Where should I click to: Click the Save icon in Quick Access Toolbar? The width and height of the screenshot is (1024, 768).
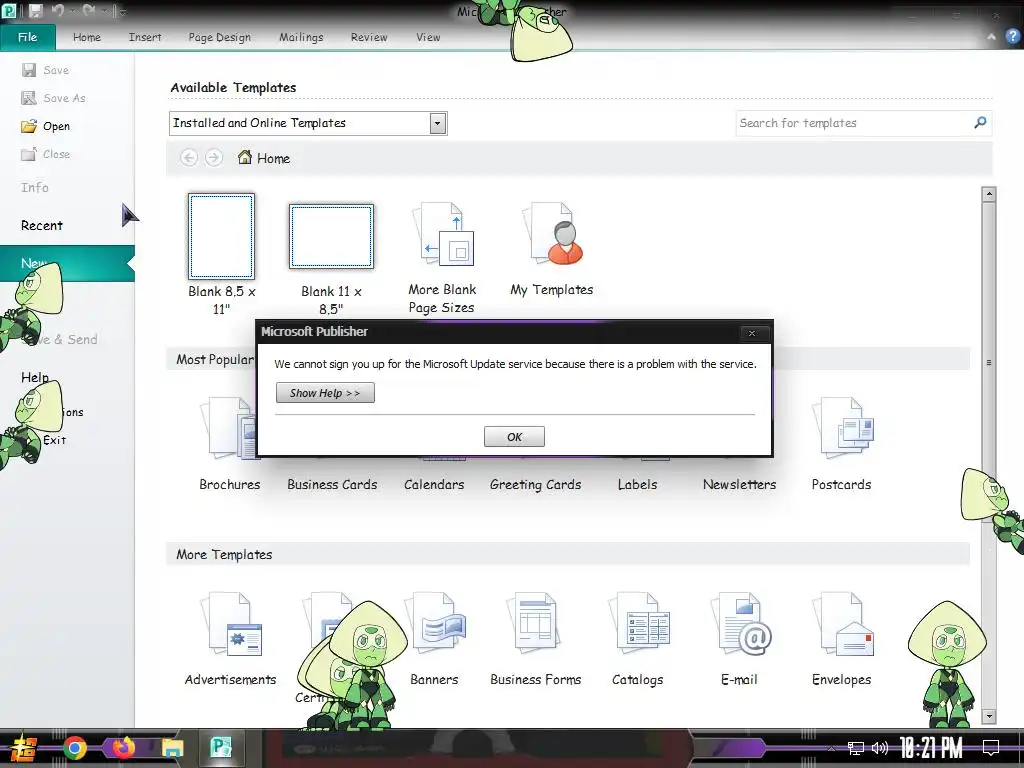(x=35, y=10)
